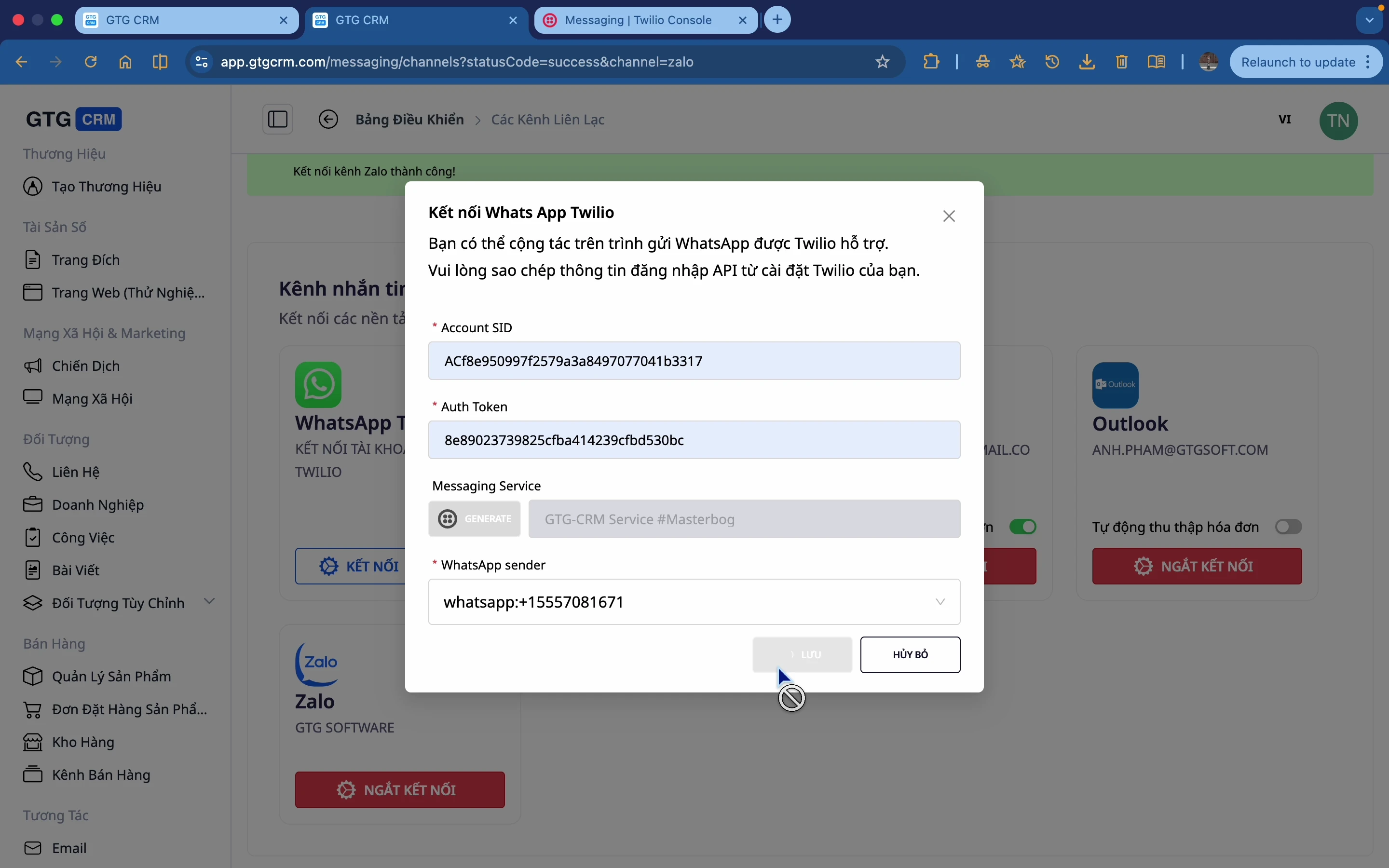Reload the page using the refresh icon
1389x868 pixels.
tap(91, 61)
